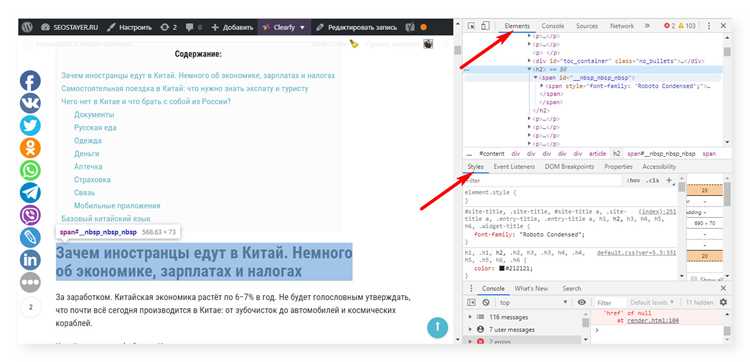
Task: Switch to Console tab in top bar
Action: coord(552,26)
